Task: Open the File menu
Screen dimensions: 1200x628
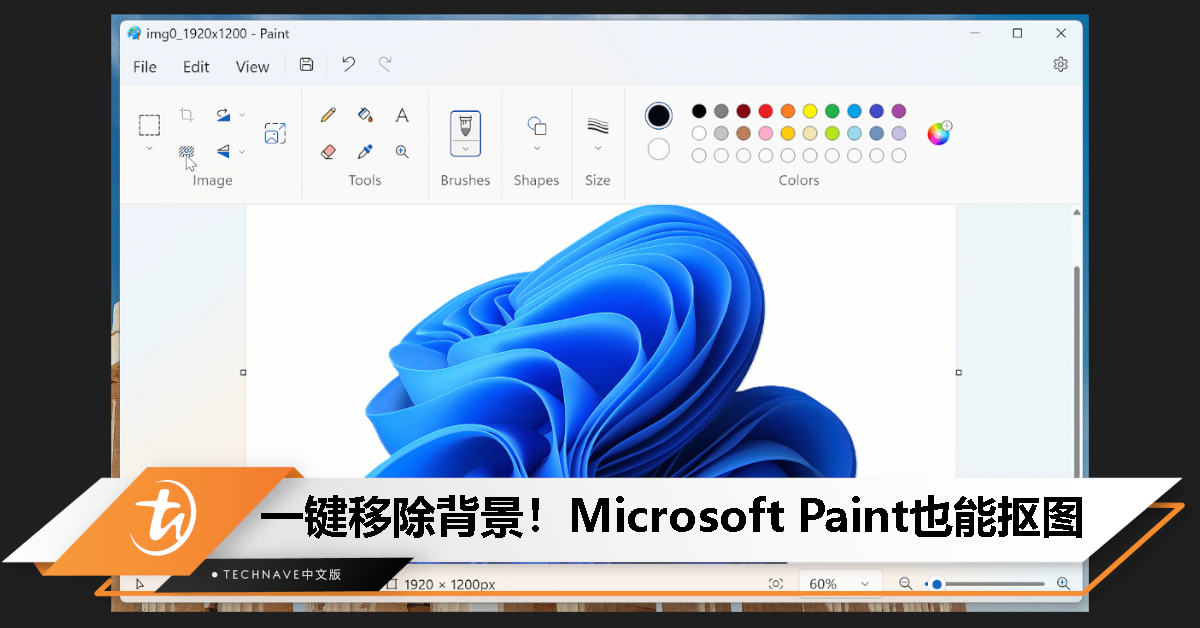Action: tap(145, 67)
